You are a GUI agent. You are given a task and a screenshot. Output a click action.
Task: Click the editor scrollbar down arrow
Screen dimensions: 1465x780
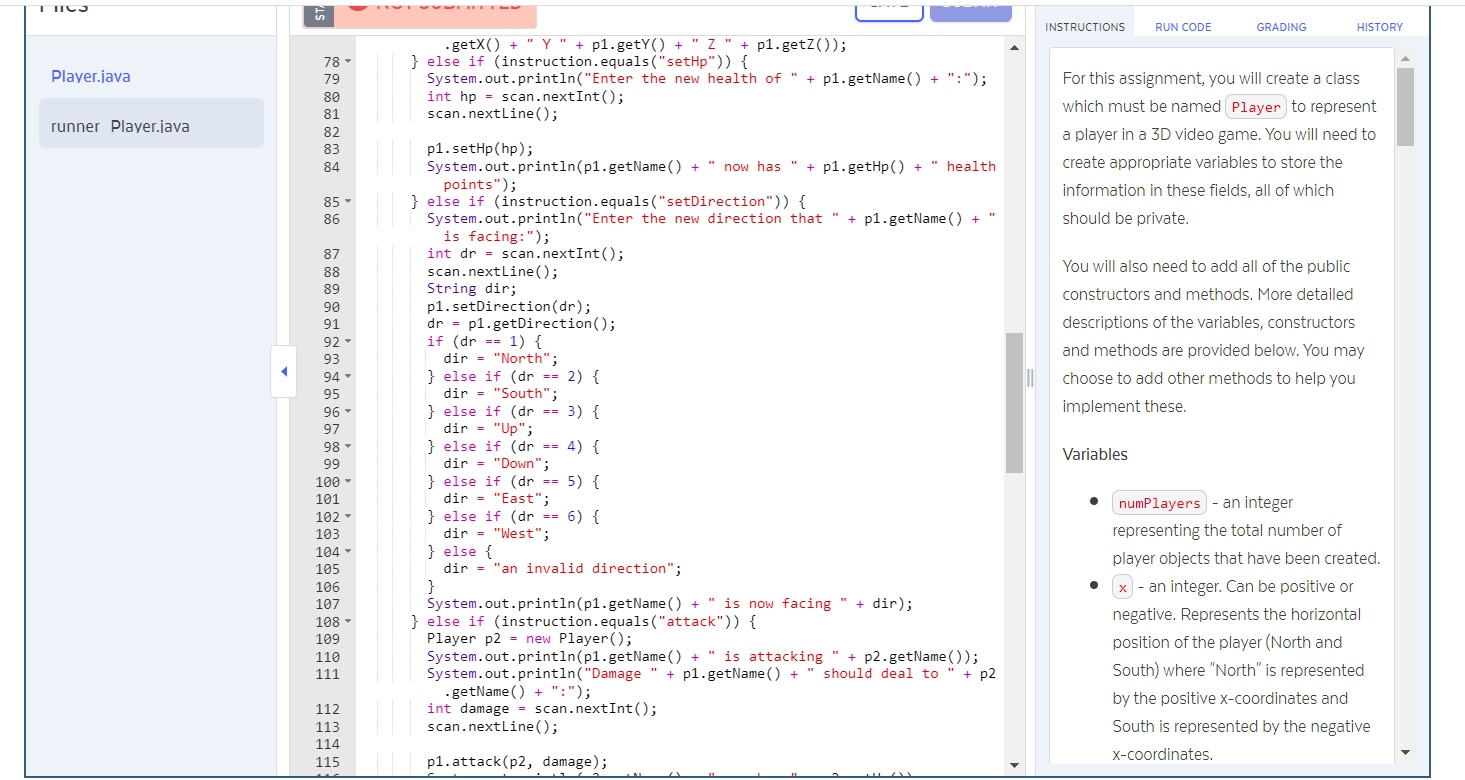[x=1014, y=765]
